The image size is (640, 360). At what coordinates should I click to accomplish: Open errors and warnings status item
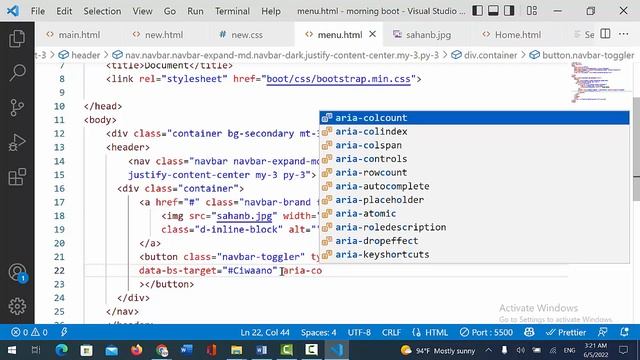click(x=29, y=332)
